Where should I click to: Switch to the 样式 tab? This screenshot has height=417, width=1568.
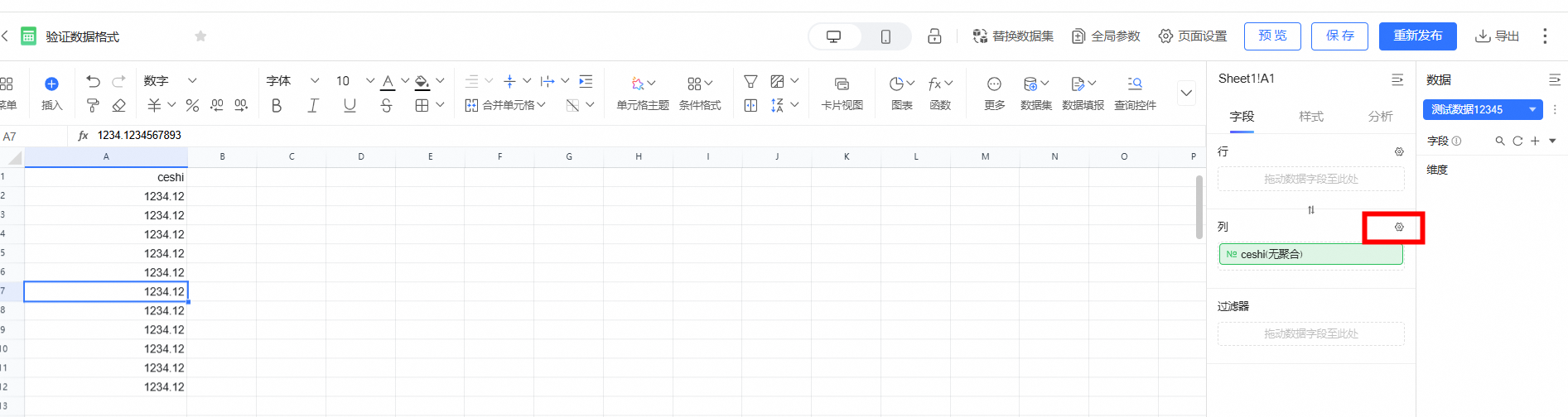click(x=1310, y=117)
